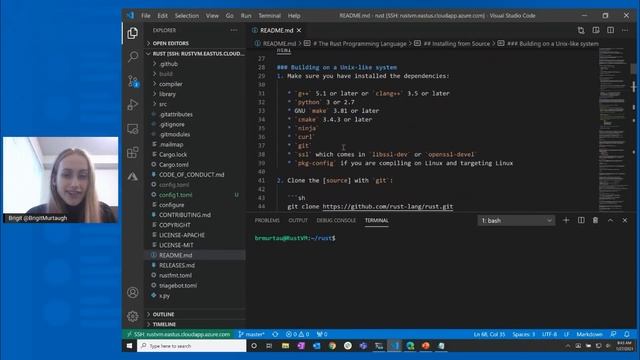
Task: Split the editor right
Action: point(611,30)
